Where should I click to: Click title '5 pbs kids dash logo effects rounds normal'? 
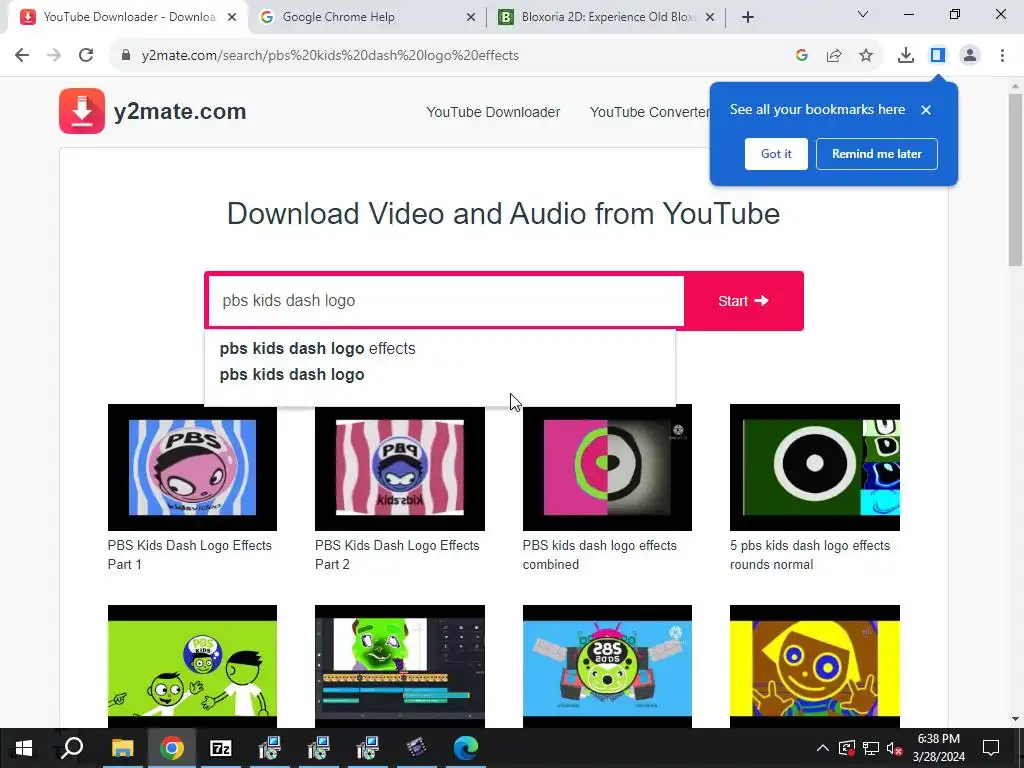810,555
